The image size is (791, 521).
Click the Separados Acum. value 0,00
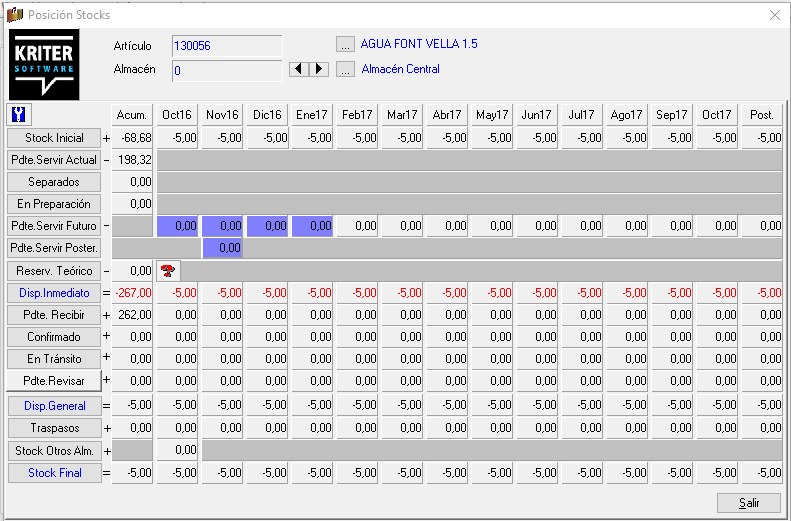132,182
